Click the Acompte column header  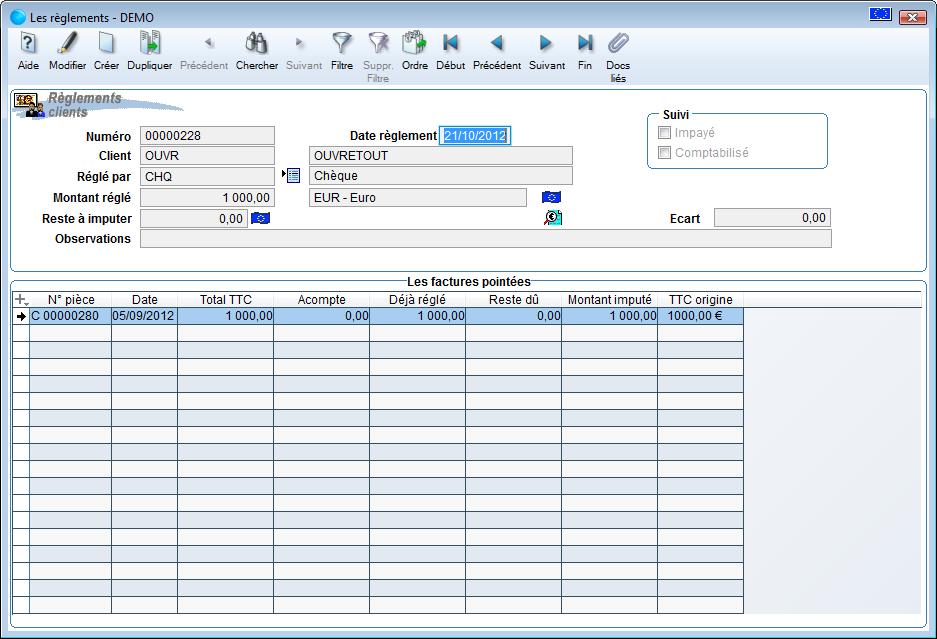(321, 299)
